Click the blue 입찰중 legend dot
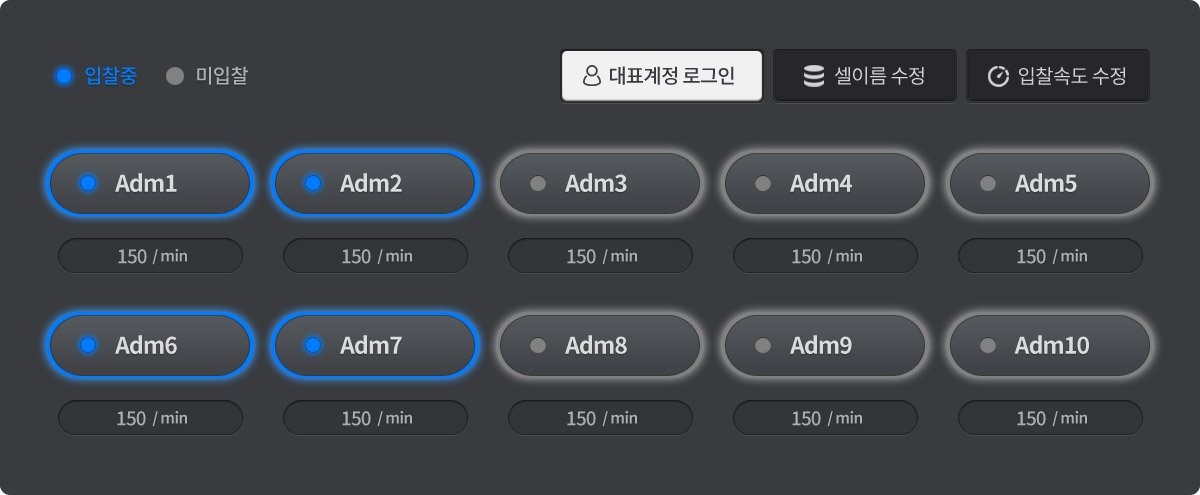This screenshot has height=495, width=1200. click(x=65, y=76)
